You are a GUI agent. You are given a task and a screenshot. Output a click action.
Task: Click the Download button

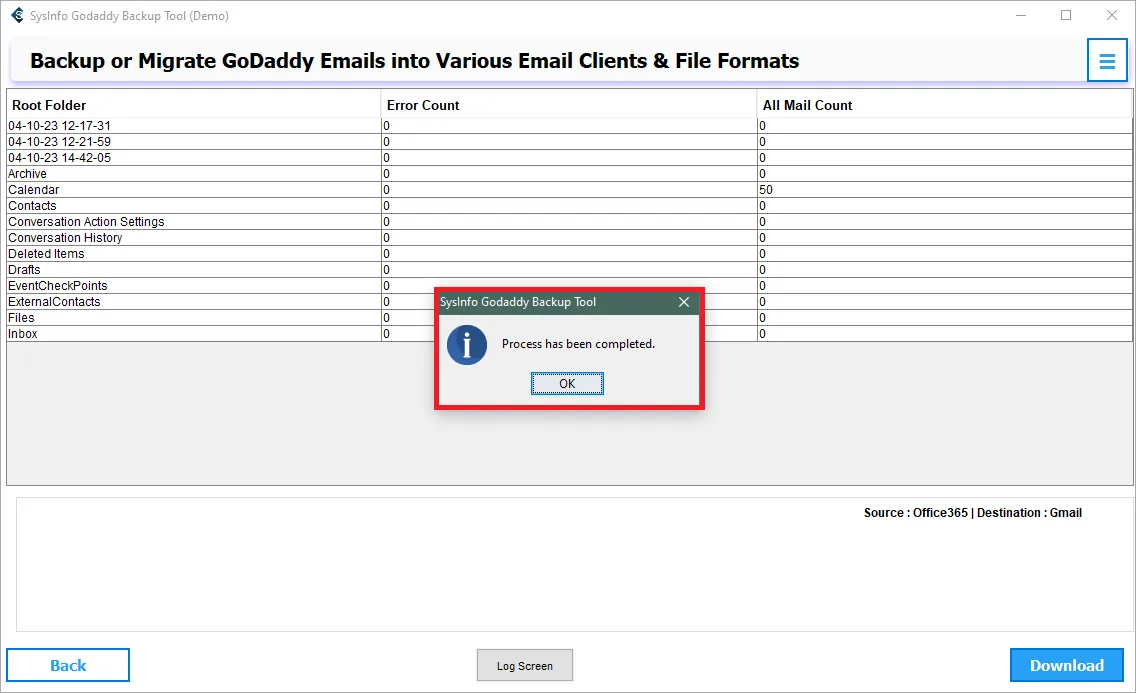click(x=1066, y=665)
